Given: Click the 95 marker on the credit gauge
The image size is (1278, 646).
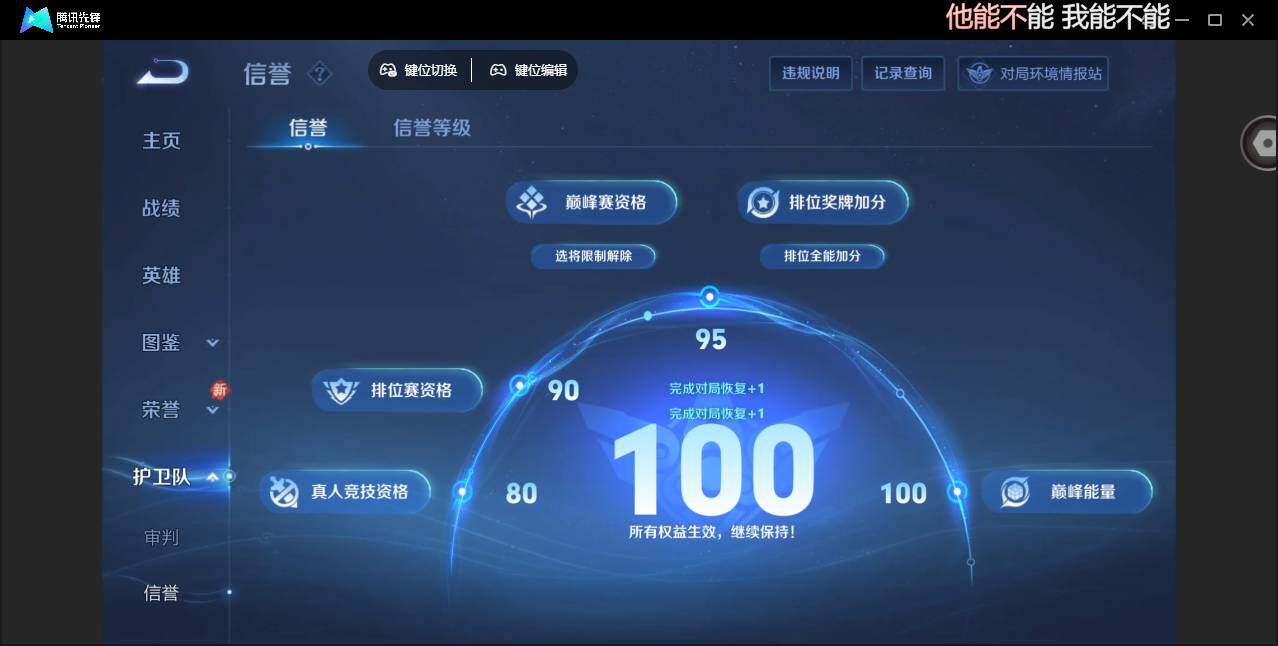Looking at the screenshot, I should click(709, 296).
